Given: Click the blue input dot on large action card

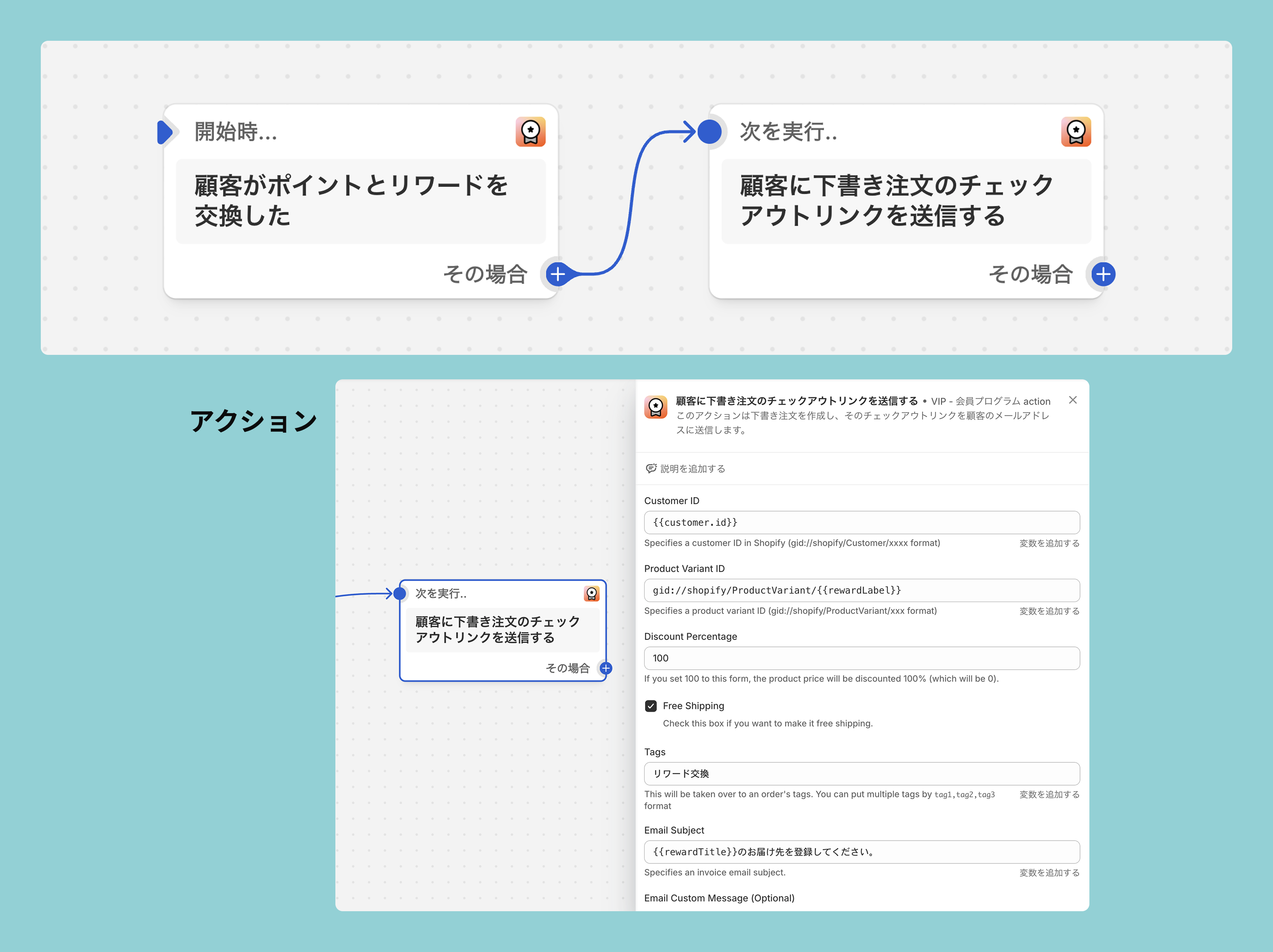Looking at the screenshot, I should (x=709, y=132).
